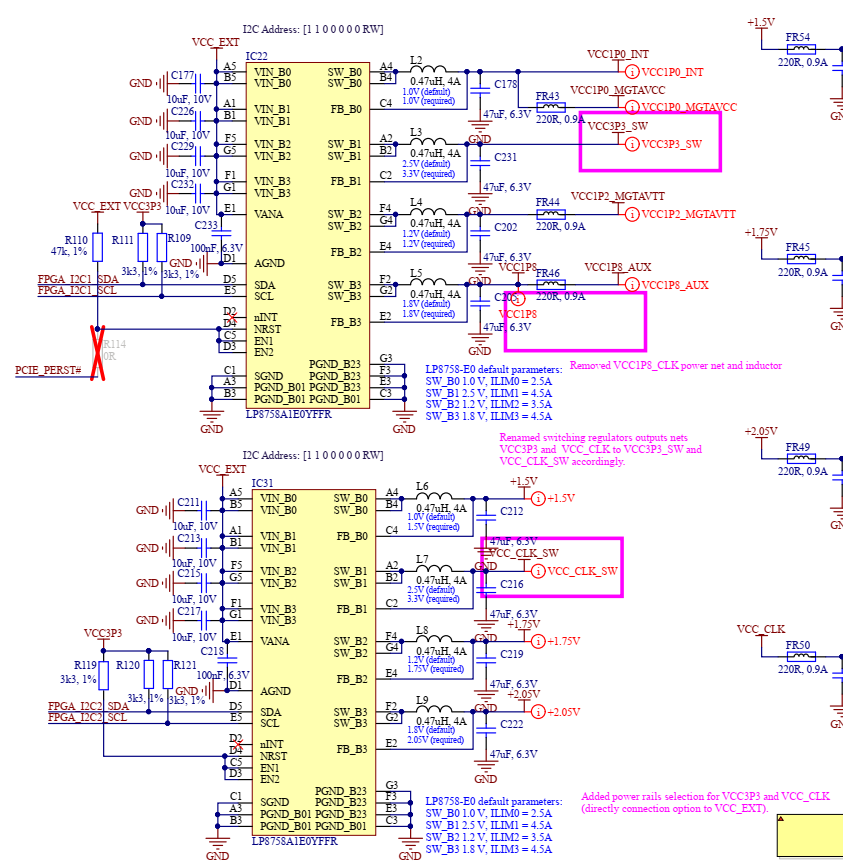The image size is (843, 865).
Task: Select the info marker for VCC_CLK_SW
Action: tap(538, 571)
